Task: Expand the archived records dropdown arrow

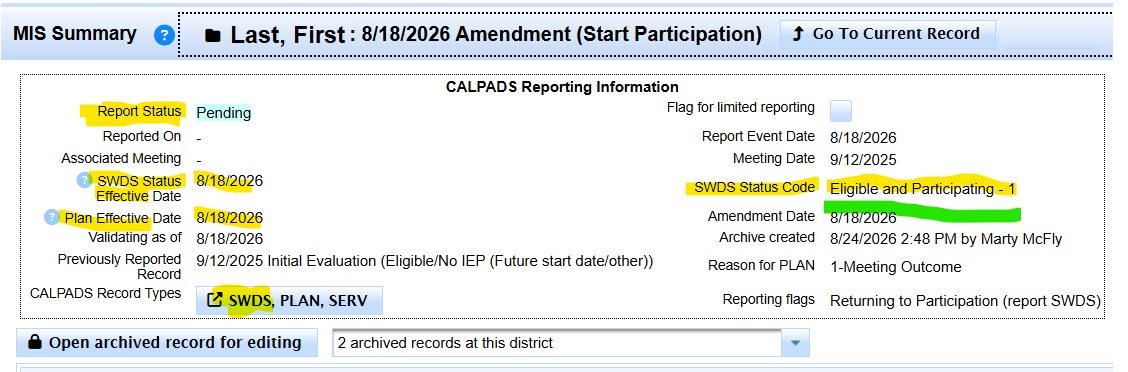Action: click(x=796, y=342)
